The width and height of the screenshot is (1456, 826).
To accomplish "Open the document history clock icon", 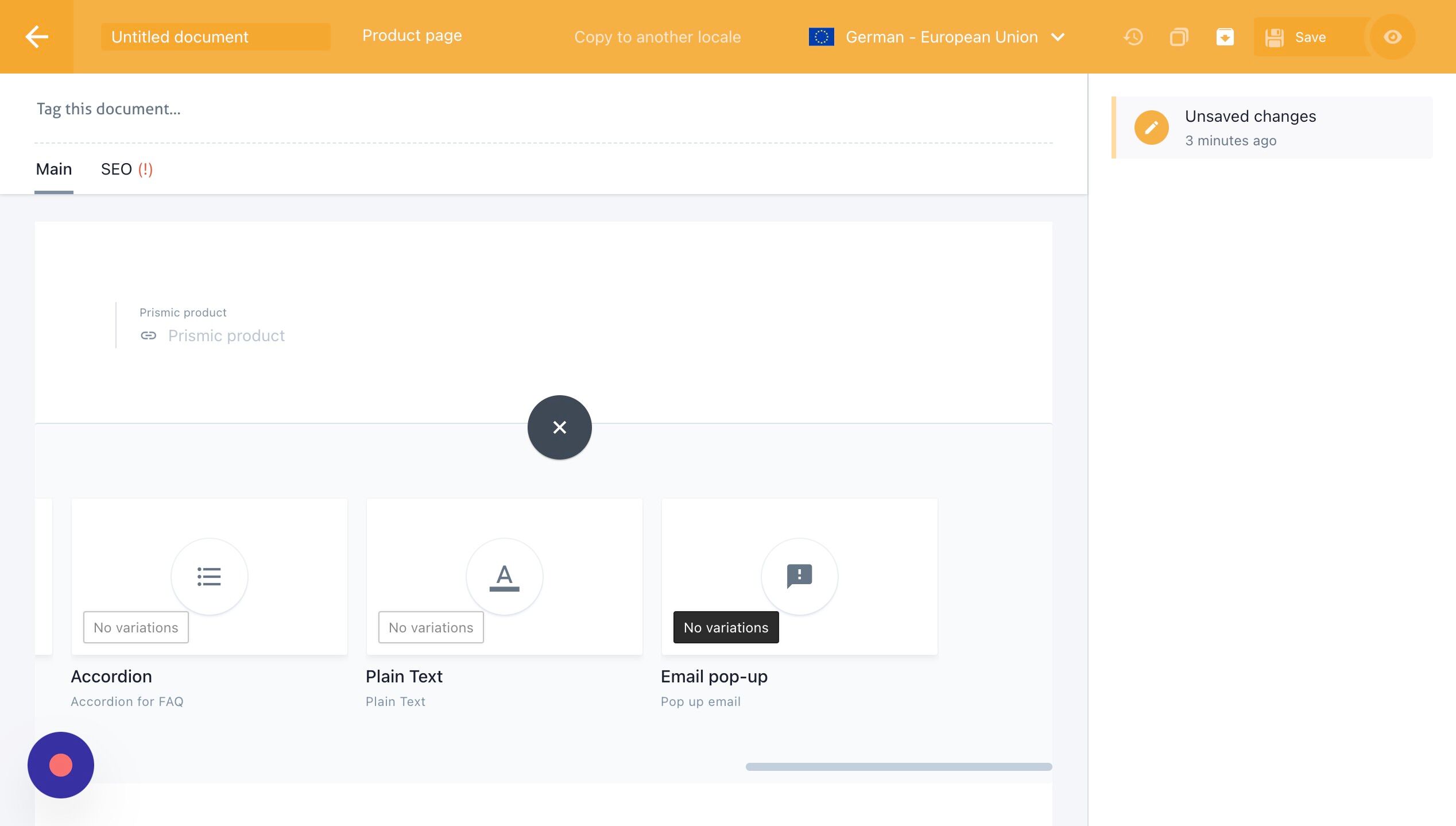I will click(1133, 37).
